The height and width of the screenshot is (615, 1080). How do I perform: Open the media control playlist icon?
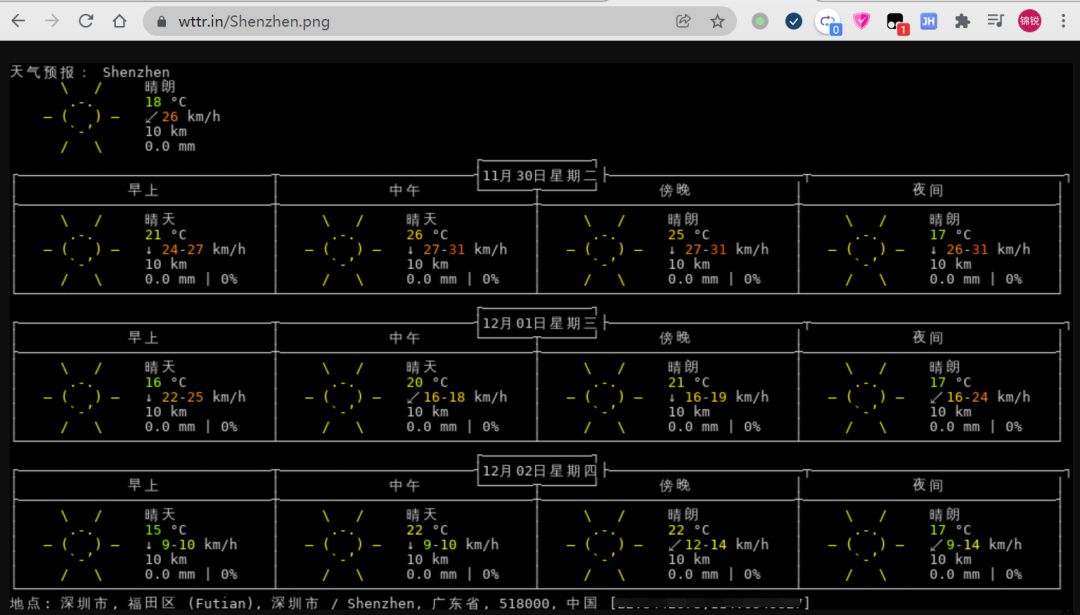[x=996, y=21]
